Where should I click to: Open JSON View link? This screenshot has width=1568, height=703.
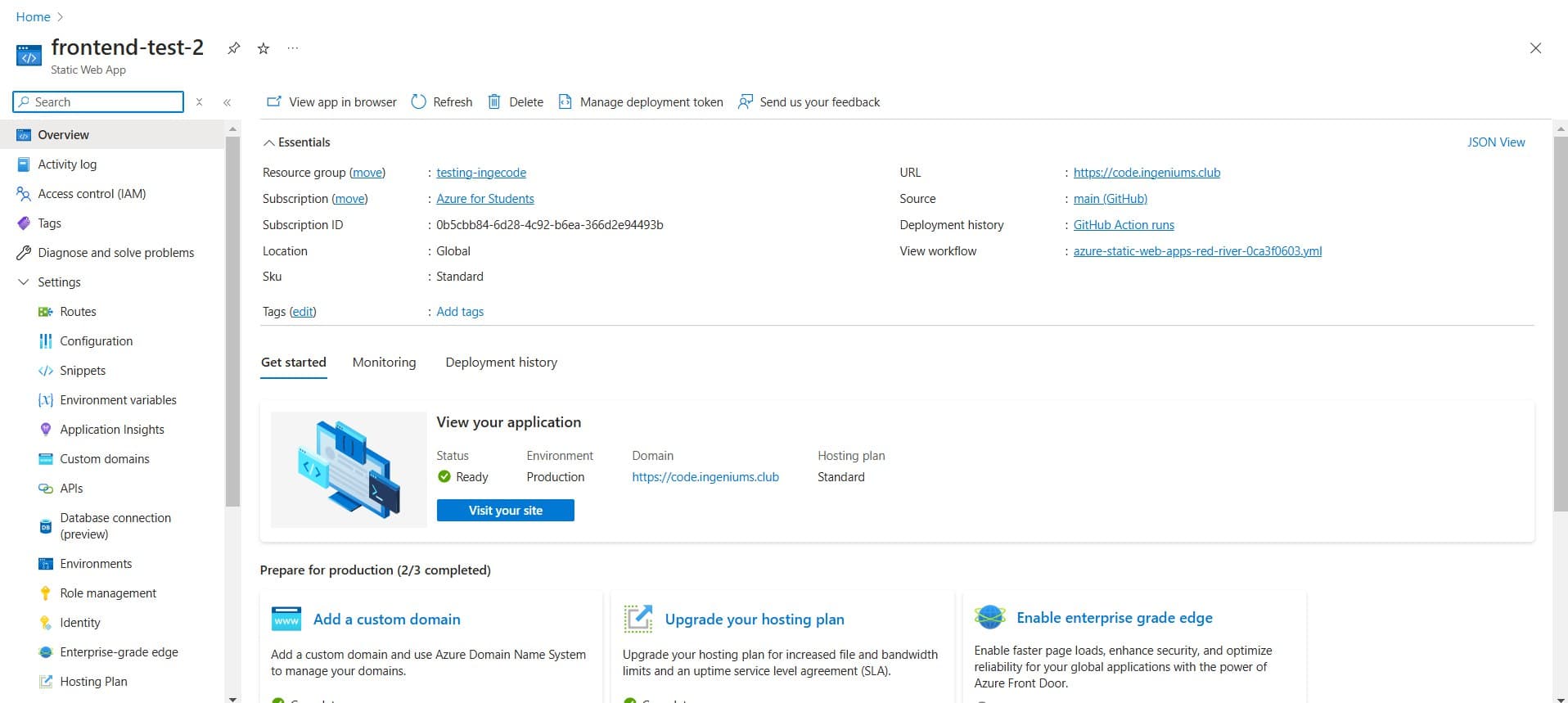[1495, 142]
